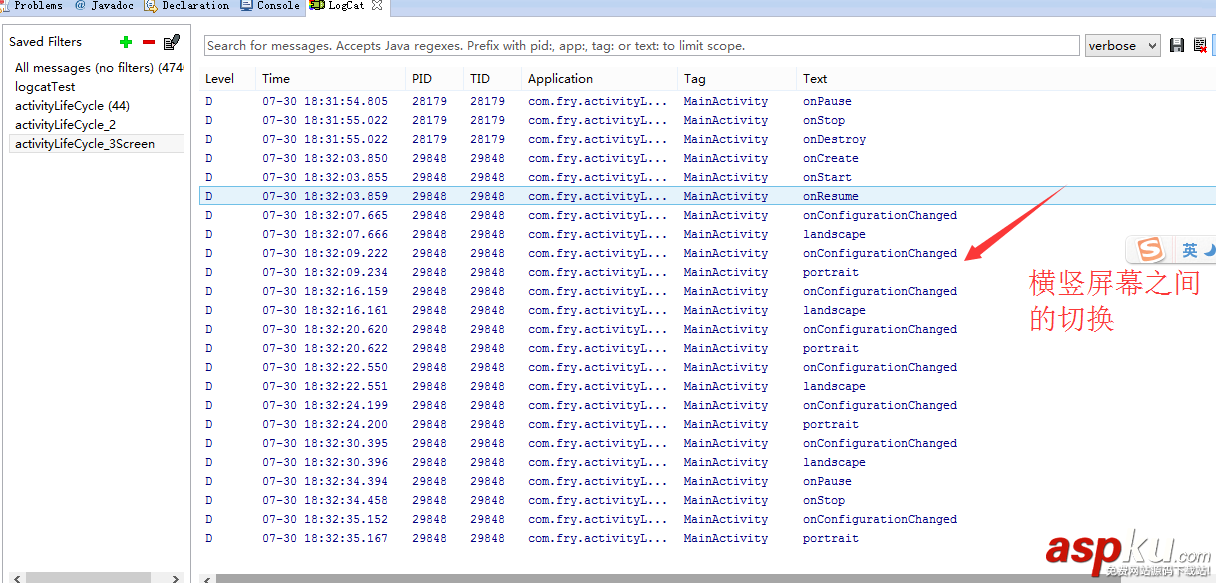Screen dimensions: 1216x583
Task: Select the onConfigurationChanged row at 18:32:07.665
Action: pos(708,215)
